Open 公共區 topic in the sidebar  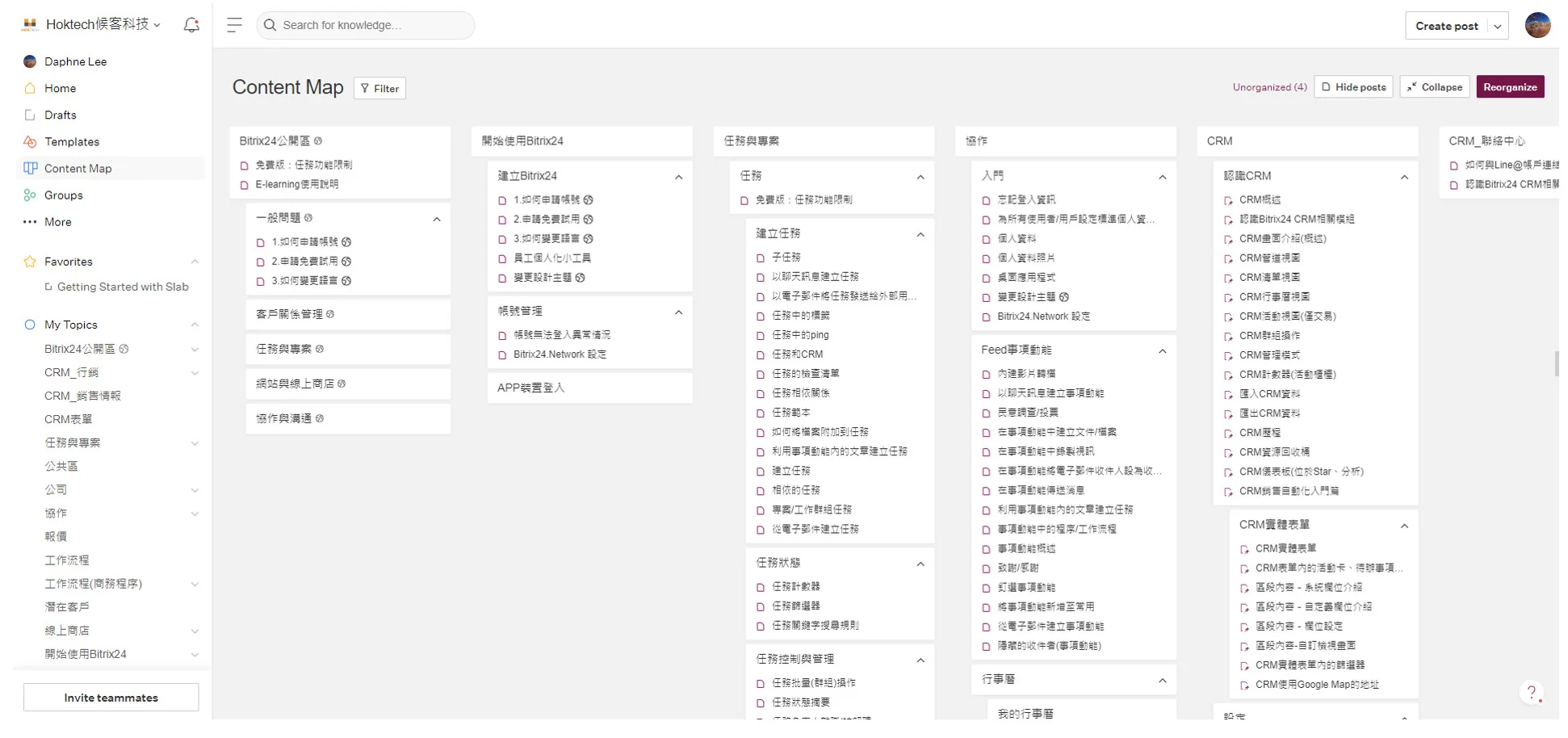point(61,466)
